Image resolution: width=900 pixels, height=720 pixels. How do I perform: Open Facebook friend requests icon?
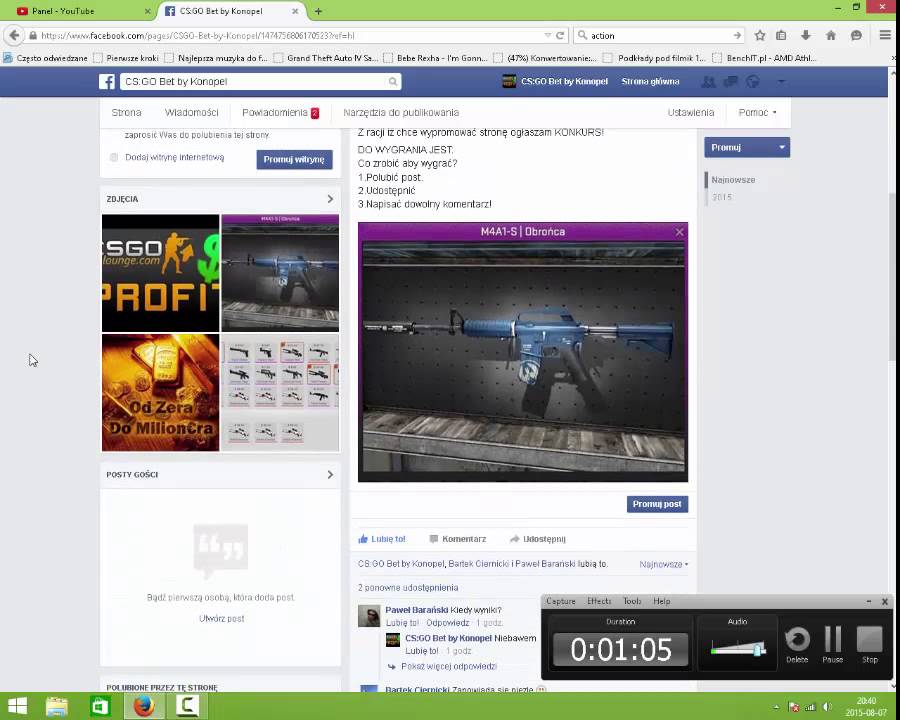click(708, 82)
